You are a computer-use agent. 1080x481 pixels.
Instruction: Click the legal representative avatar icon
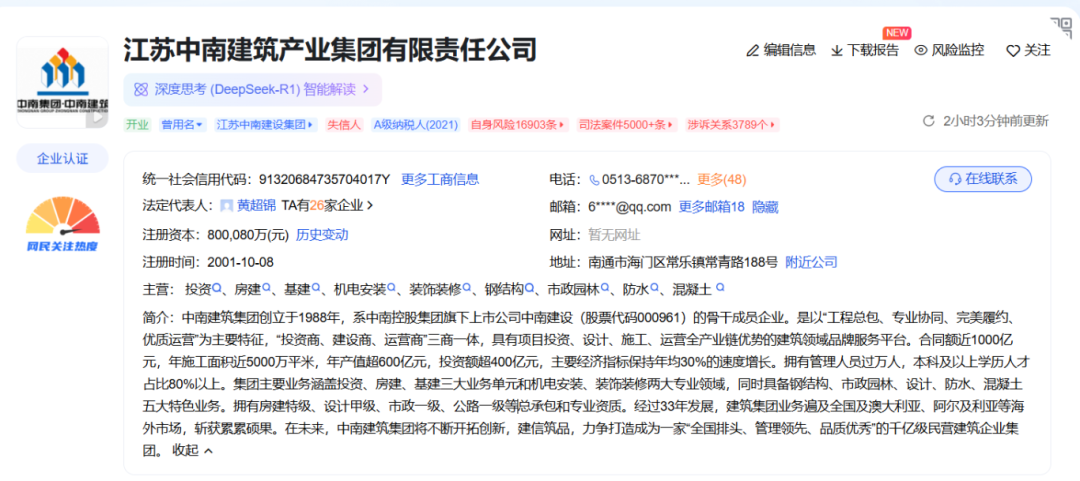tap(227, 205)
